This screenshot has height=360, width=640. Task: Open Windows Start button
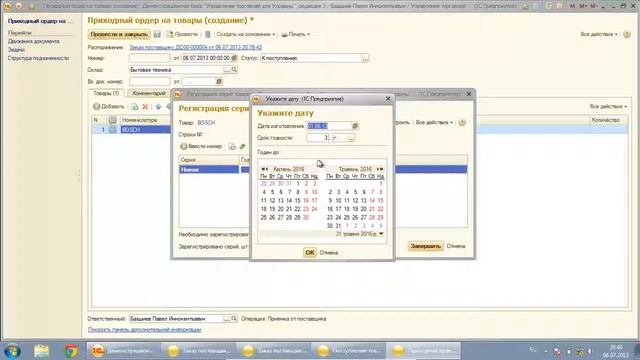click(12, 351)
